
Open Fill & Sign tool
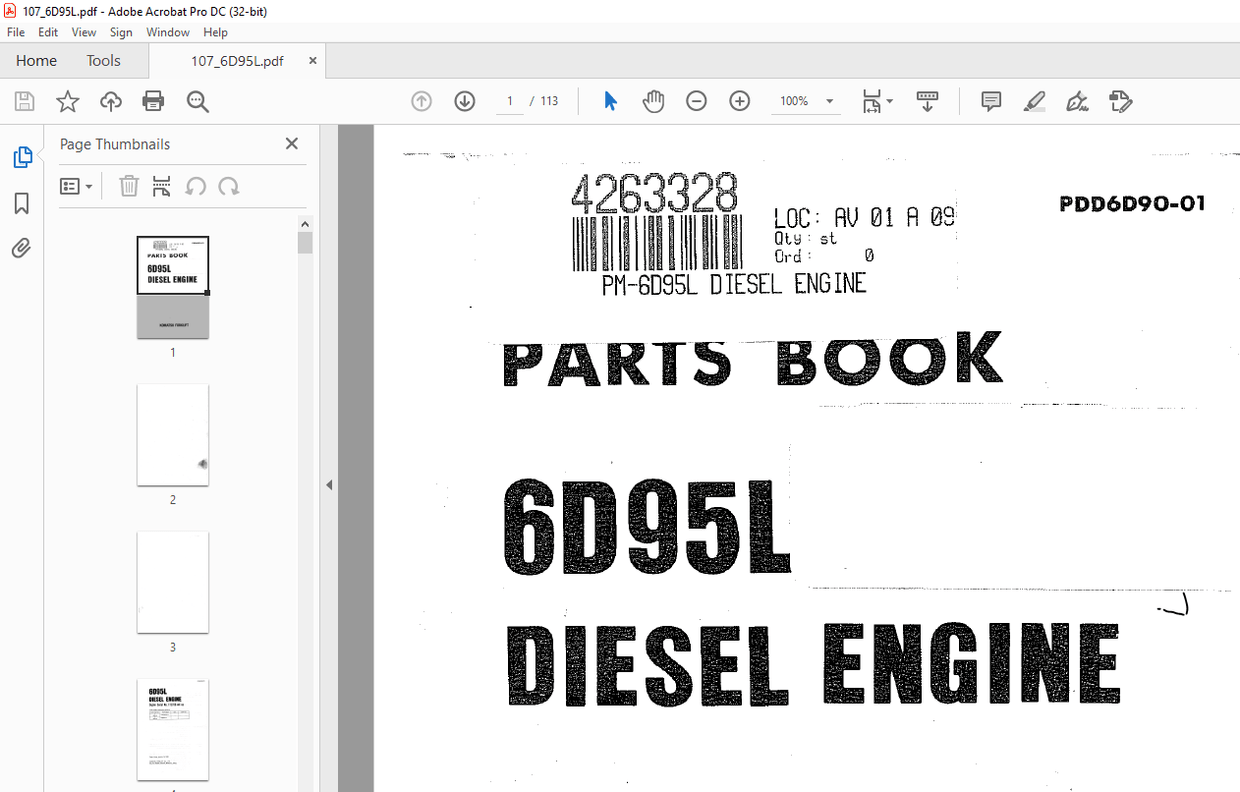coord(1077,101)
